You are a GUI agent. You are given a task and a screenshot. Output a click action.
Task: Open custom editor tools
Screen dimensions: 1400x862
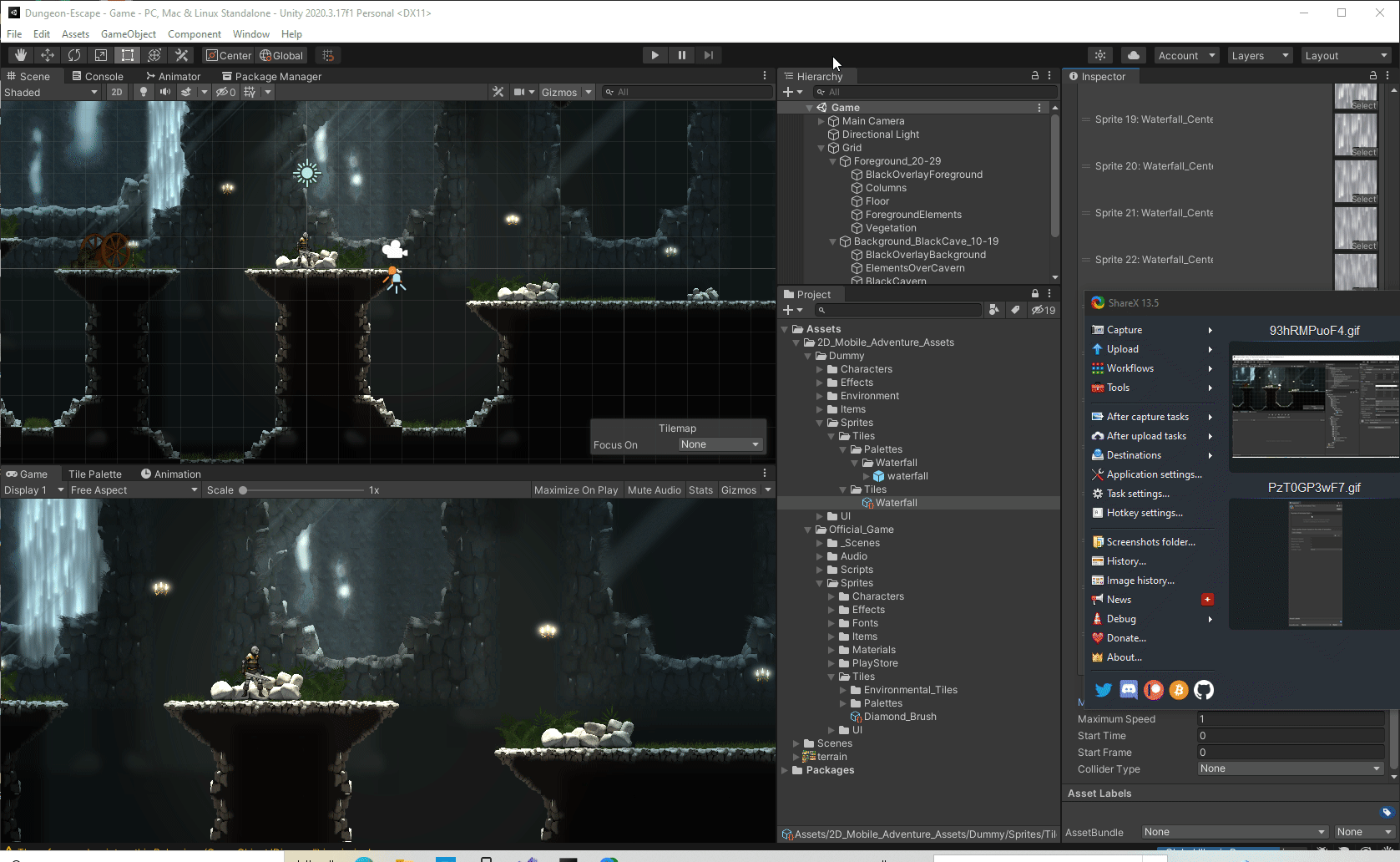point(181,55)
